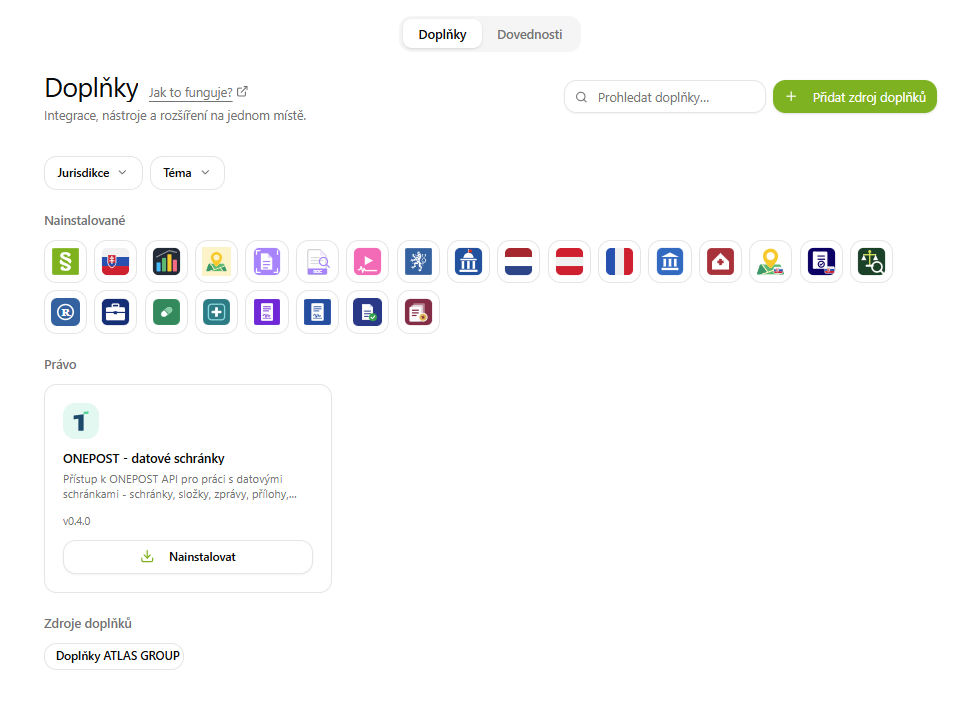Open the briefcase plugin icon
The image size is (959, 703).
(x=116, y=312)
